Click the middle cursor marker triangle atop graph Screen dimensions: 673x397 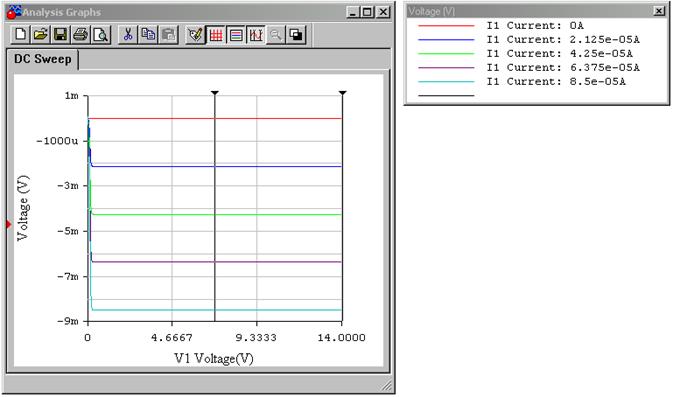click(215, 93)
